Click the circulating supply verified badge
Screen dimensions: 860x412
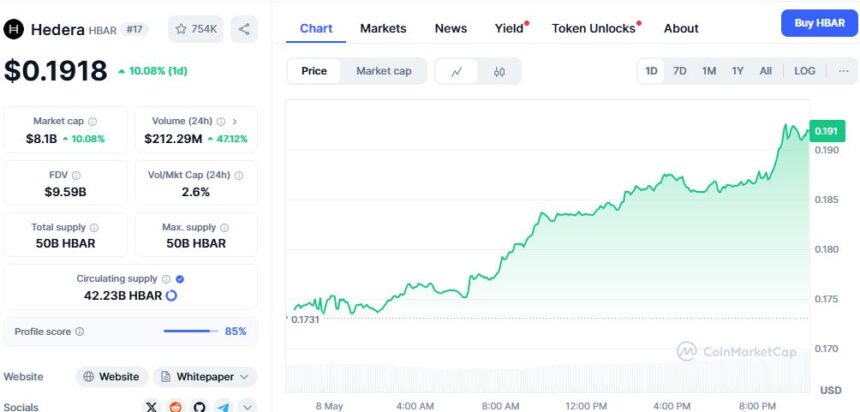pyautogui.click(x=180, y=279)
